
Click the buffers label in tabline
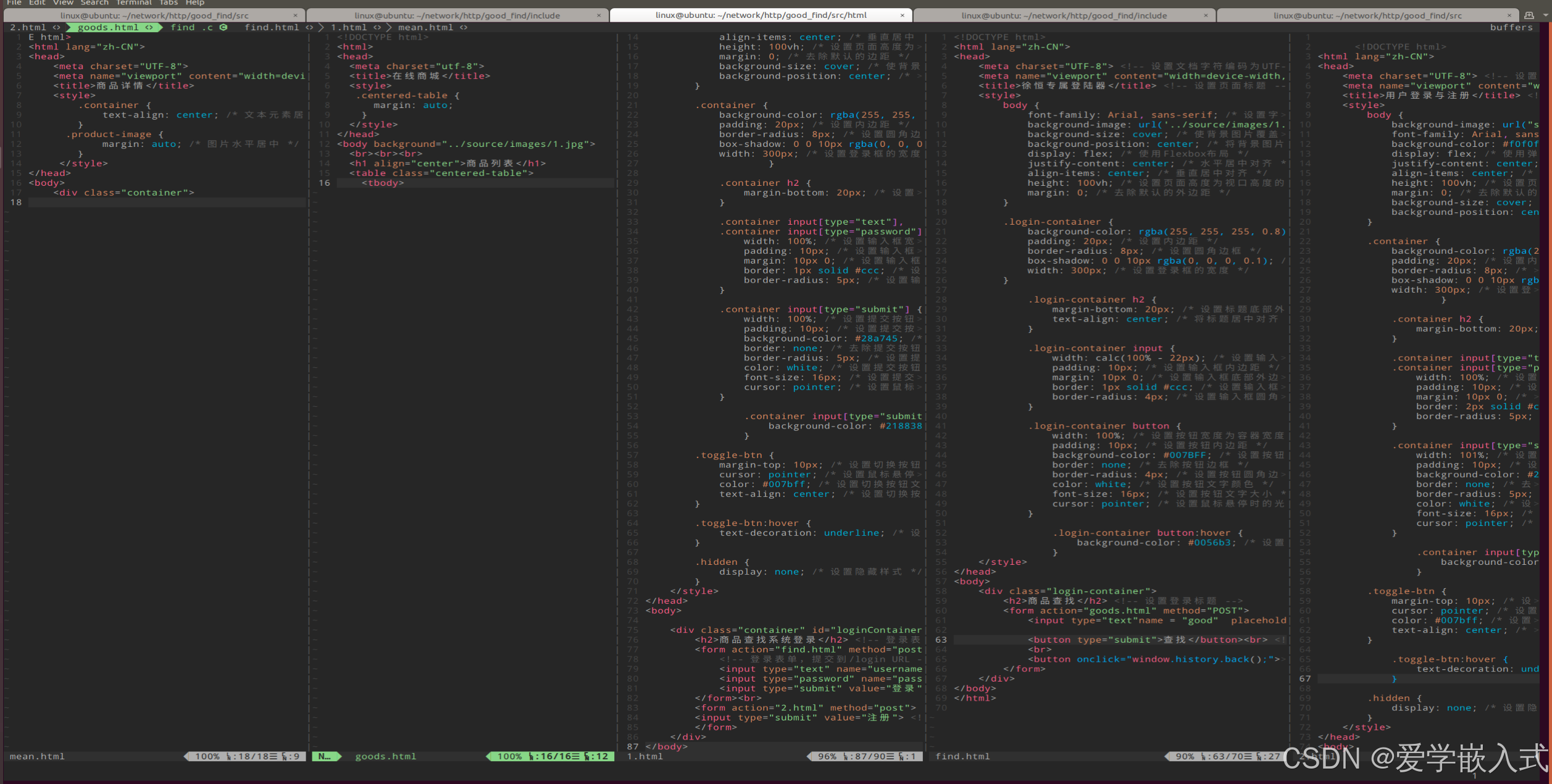(1511, 27)
